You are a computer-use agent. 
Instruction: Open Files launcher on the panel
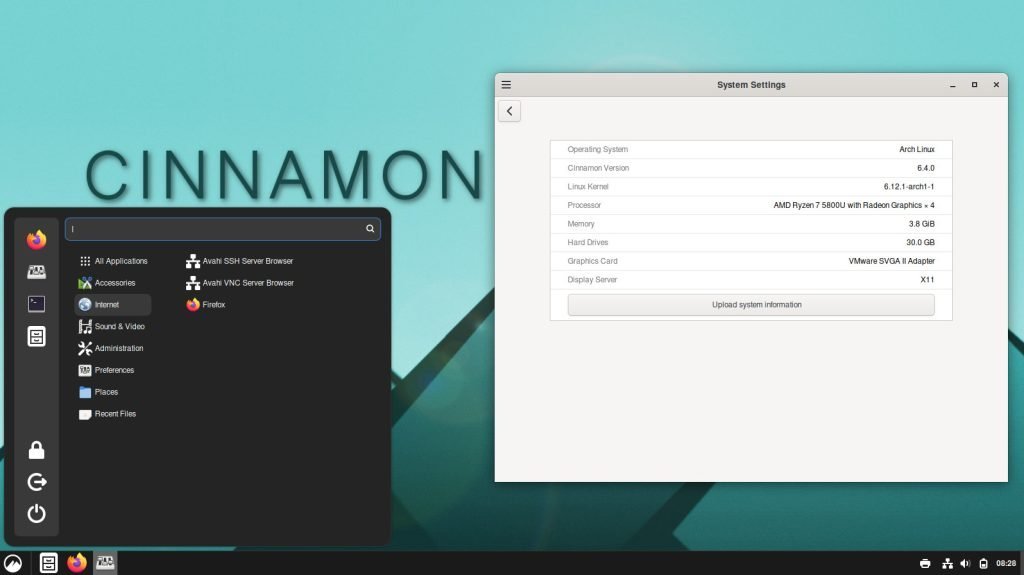[x=48, y=563]
